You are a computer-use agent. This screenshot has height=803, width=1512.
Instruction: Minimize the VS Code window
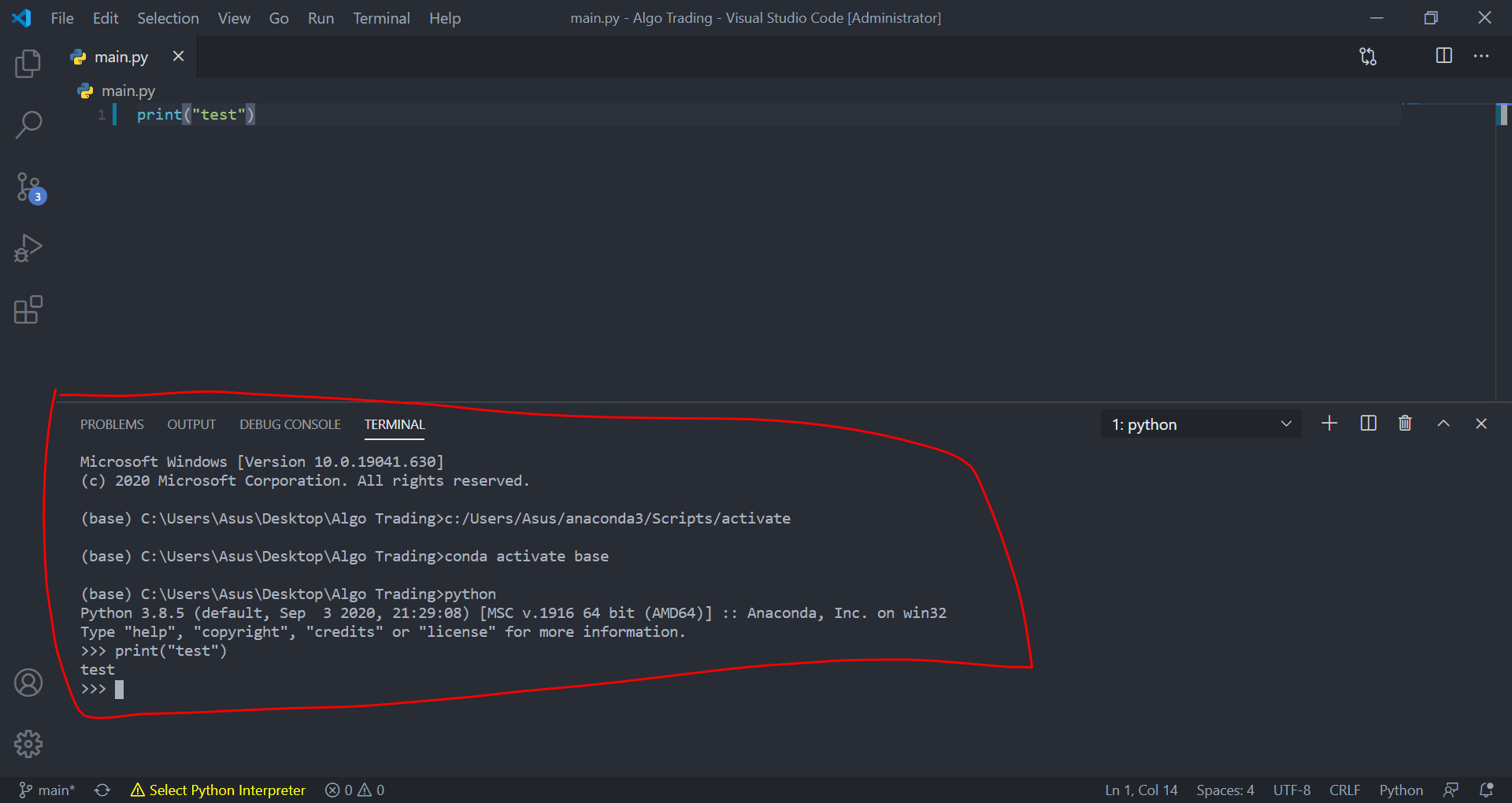pos(1377,17)
